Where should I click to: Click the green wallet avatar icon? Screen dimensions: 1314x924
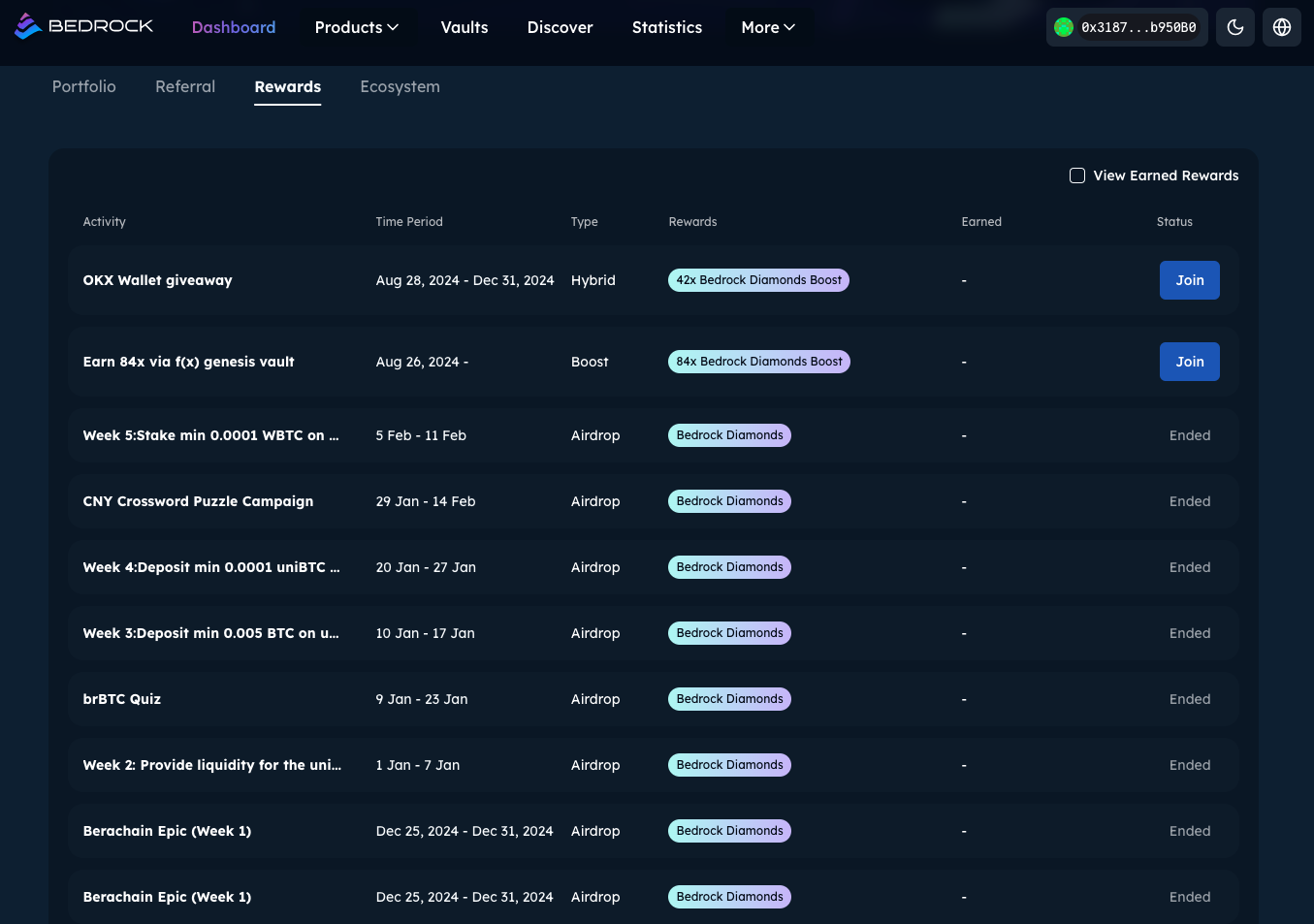1064,27
